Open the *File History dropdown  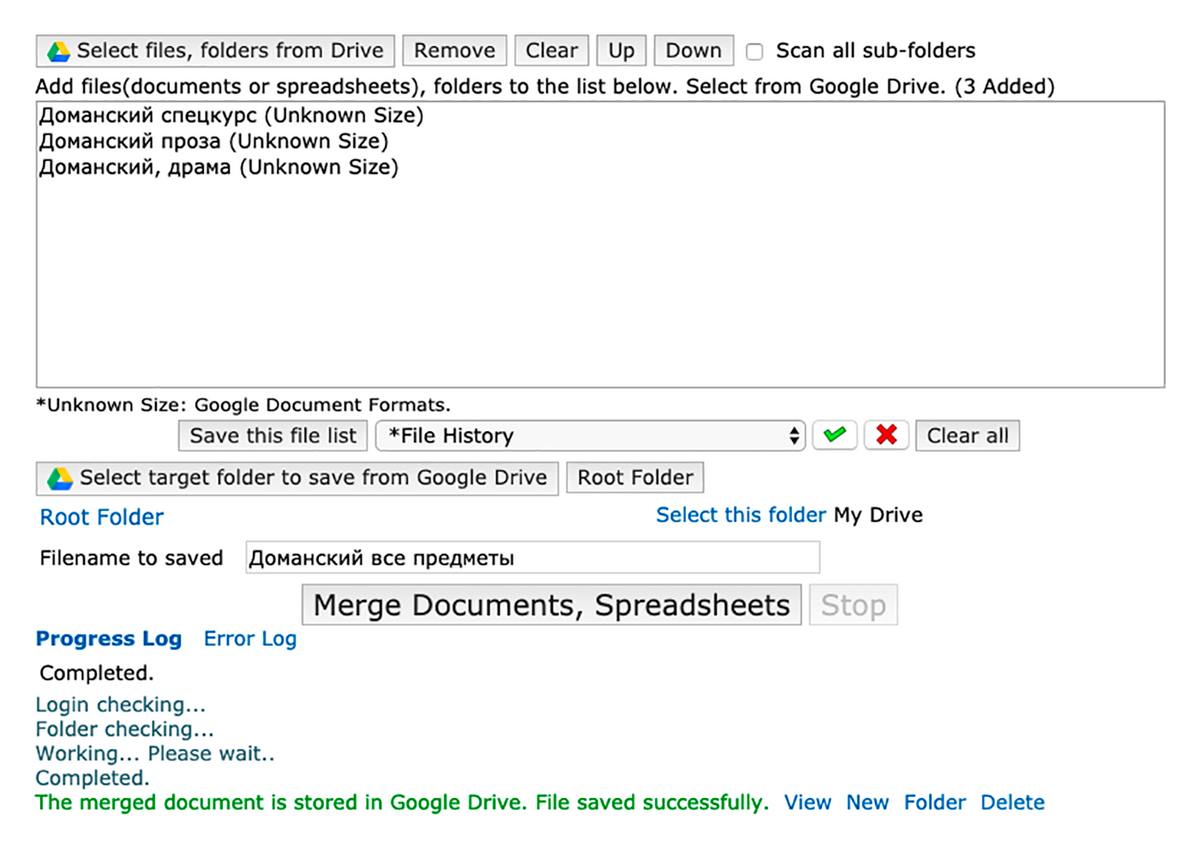pos(589,436)
